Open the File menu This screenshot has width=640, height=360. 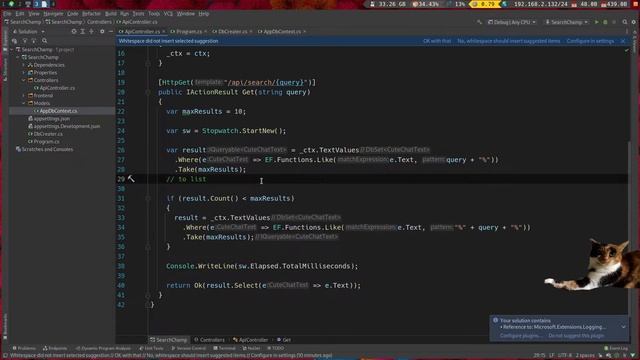point(8,13)
